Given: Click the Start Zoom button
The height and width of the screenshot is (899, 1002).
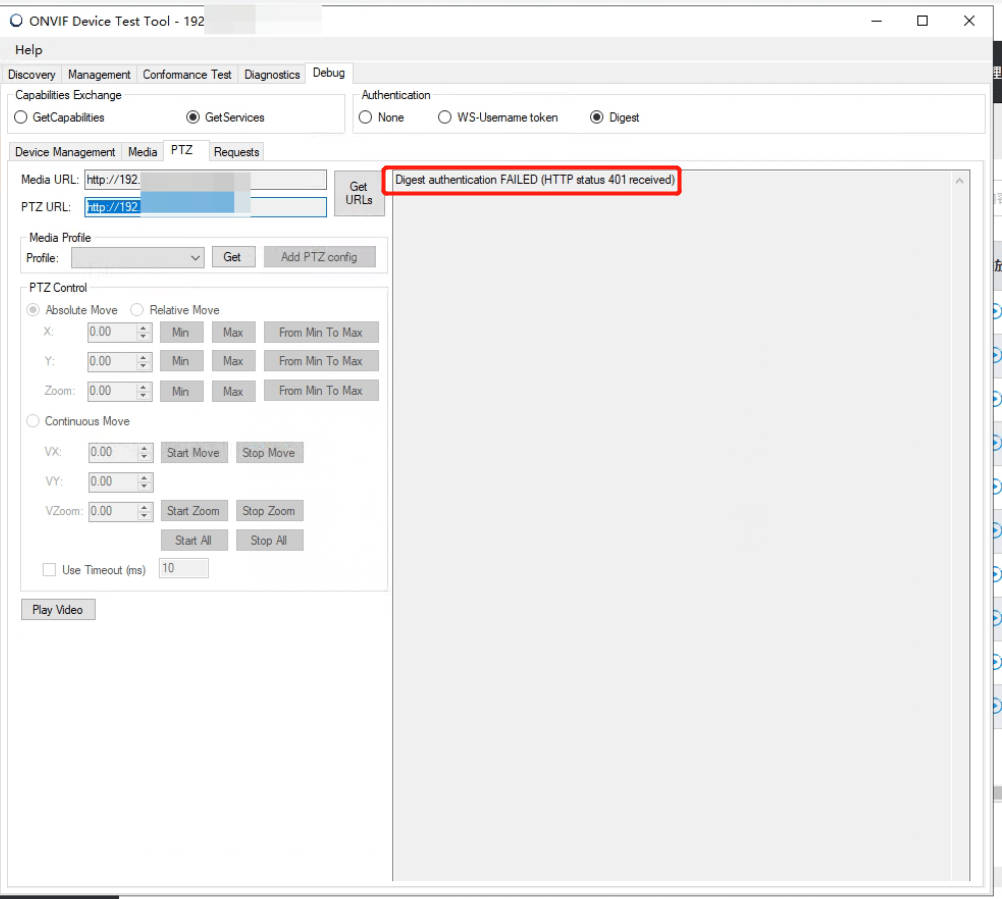Looking at the screenshot, I should coord(194,511).
